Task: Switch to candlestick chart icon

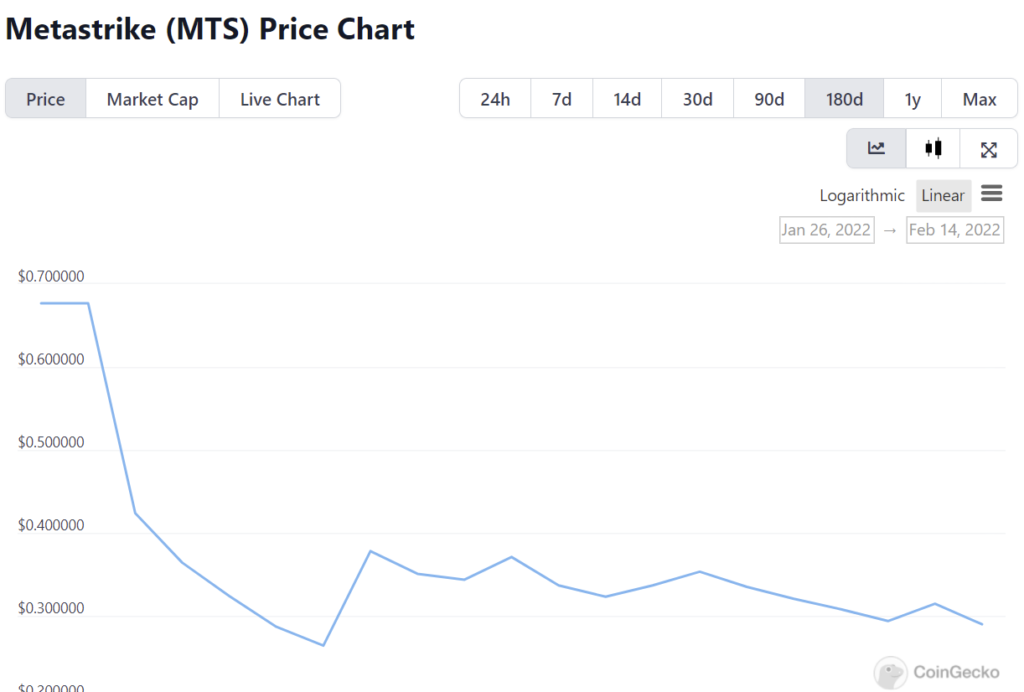Action: coord(933,149)
